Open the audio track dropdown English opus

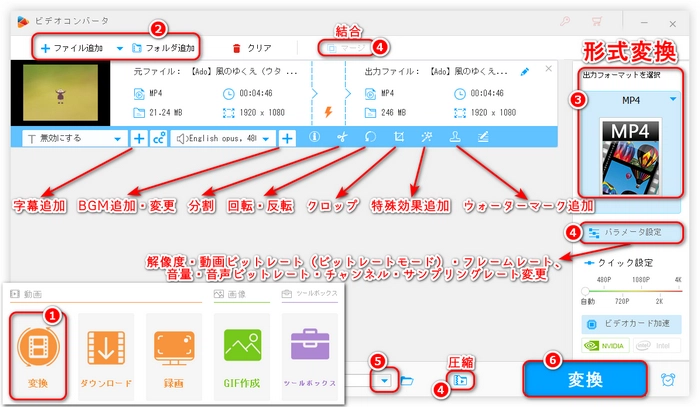tap(223, 139)
